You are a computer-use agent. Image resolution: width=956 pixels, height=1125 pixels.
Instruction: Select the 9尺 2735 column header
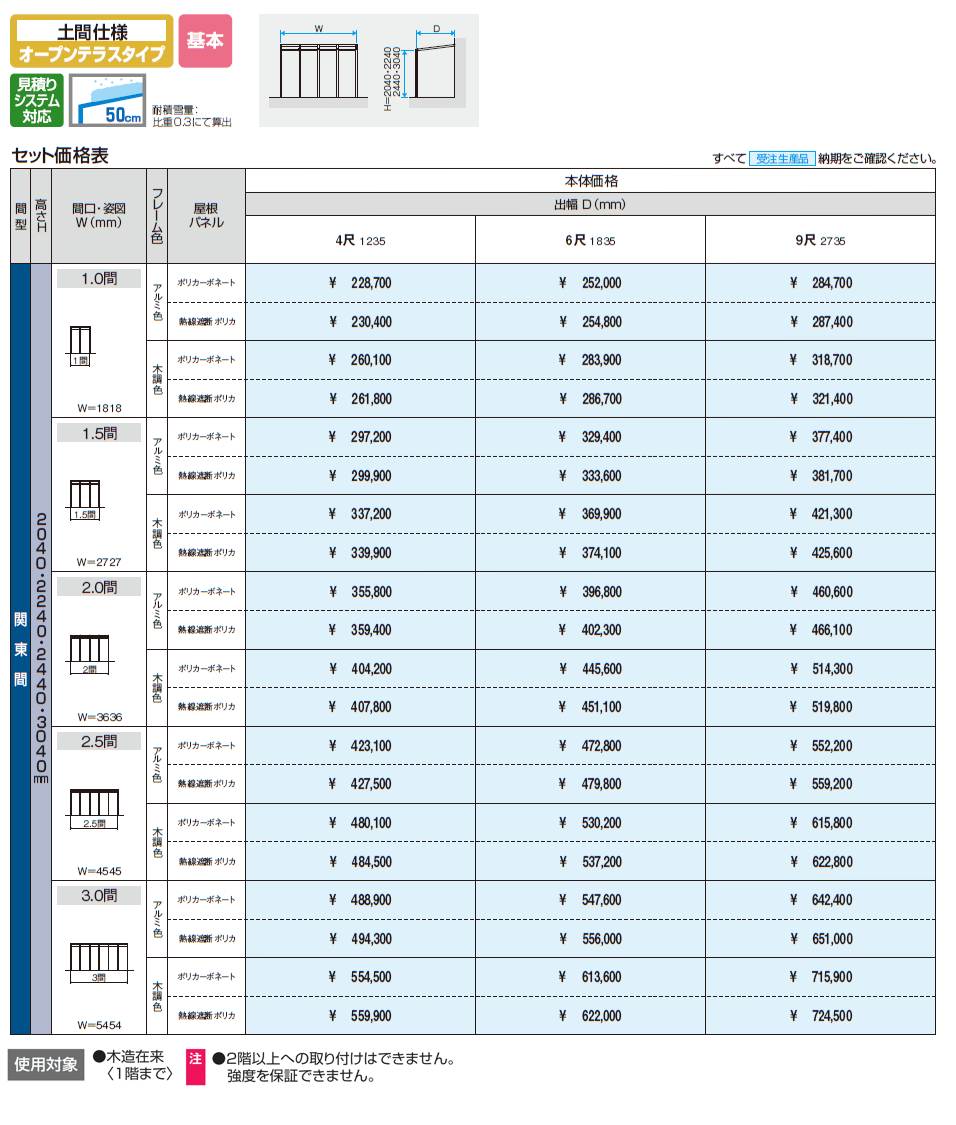pos(820,241)
